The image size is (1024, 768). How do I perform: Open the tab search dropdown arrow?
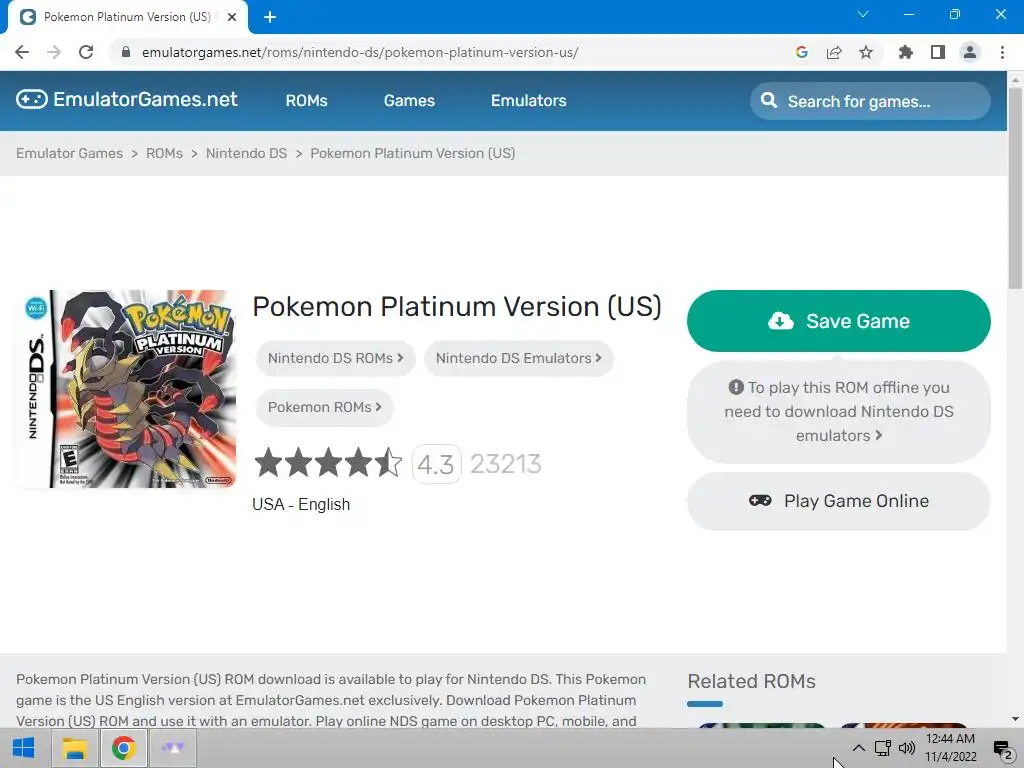click(863, 14)
